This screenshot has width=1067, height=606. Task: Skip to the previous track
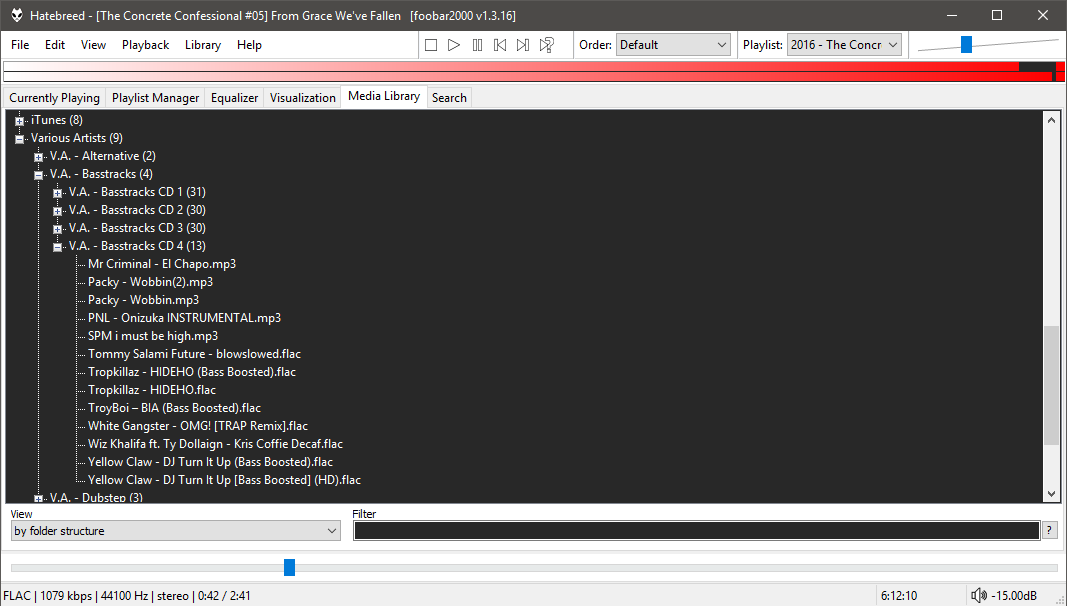pos(500,45)
